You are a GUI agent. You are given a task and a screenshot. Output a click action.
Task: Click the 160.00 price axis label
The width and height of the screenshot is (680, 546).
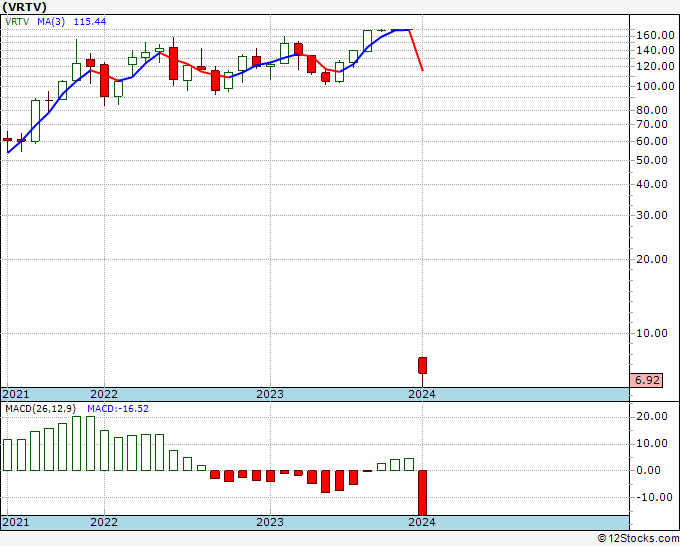[655, 35]
